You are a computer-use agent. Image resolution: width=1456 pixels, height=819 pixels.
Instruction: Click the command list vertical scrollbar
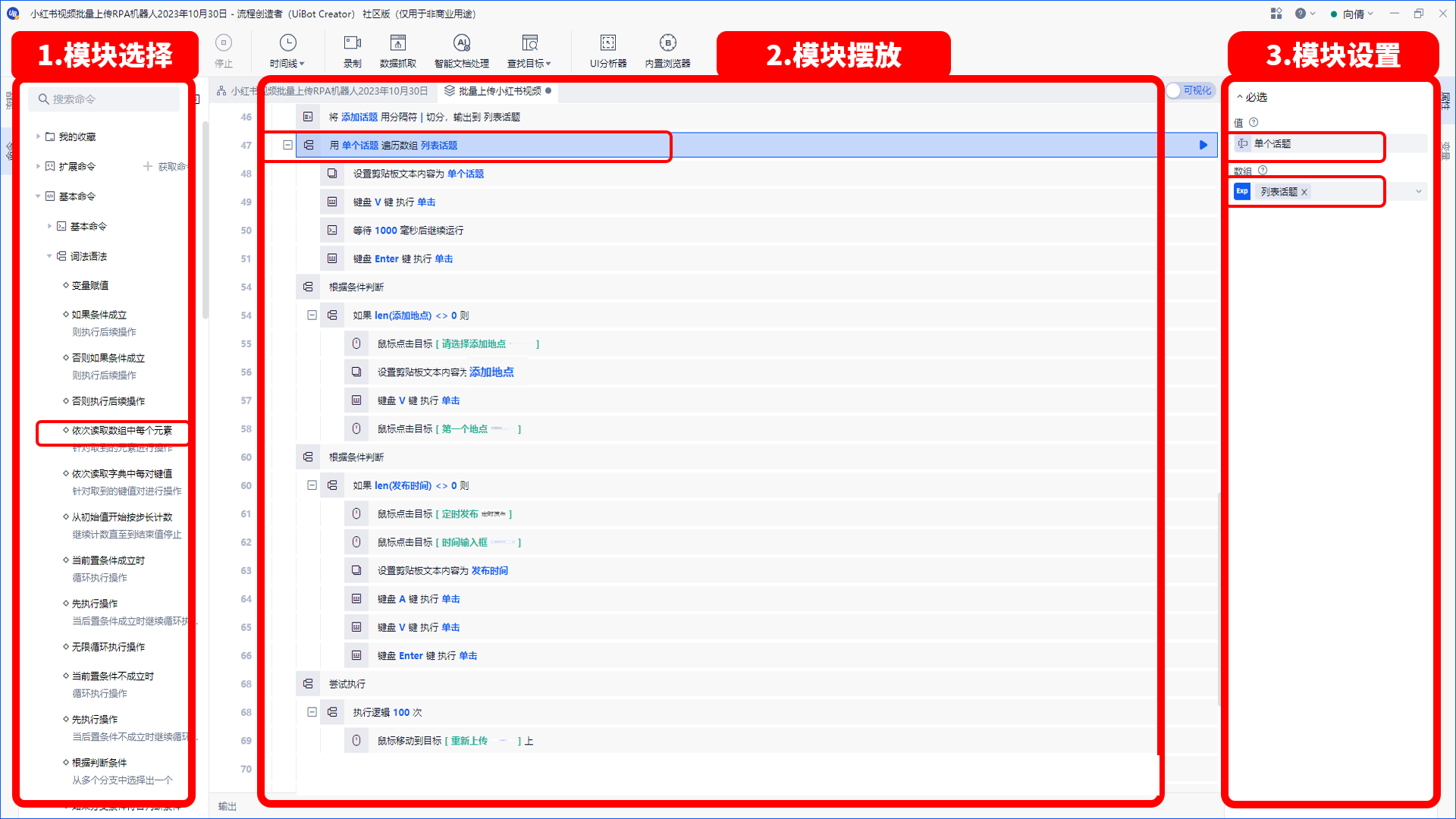click(205, 220)
